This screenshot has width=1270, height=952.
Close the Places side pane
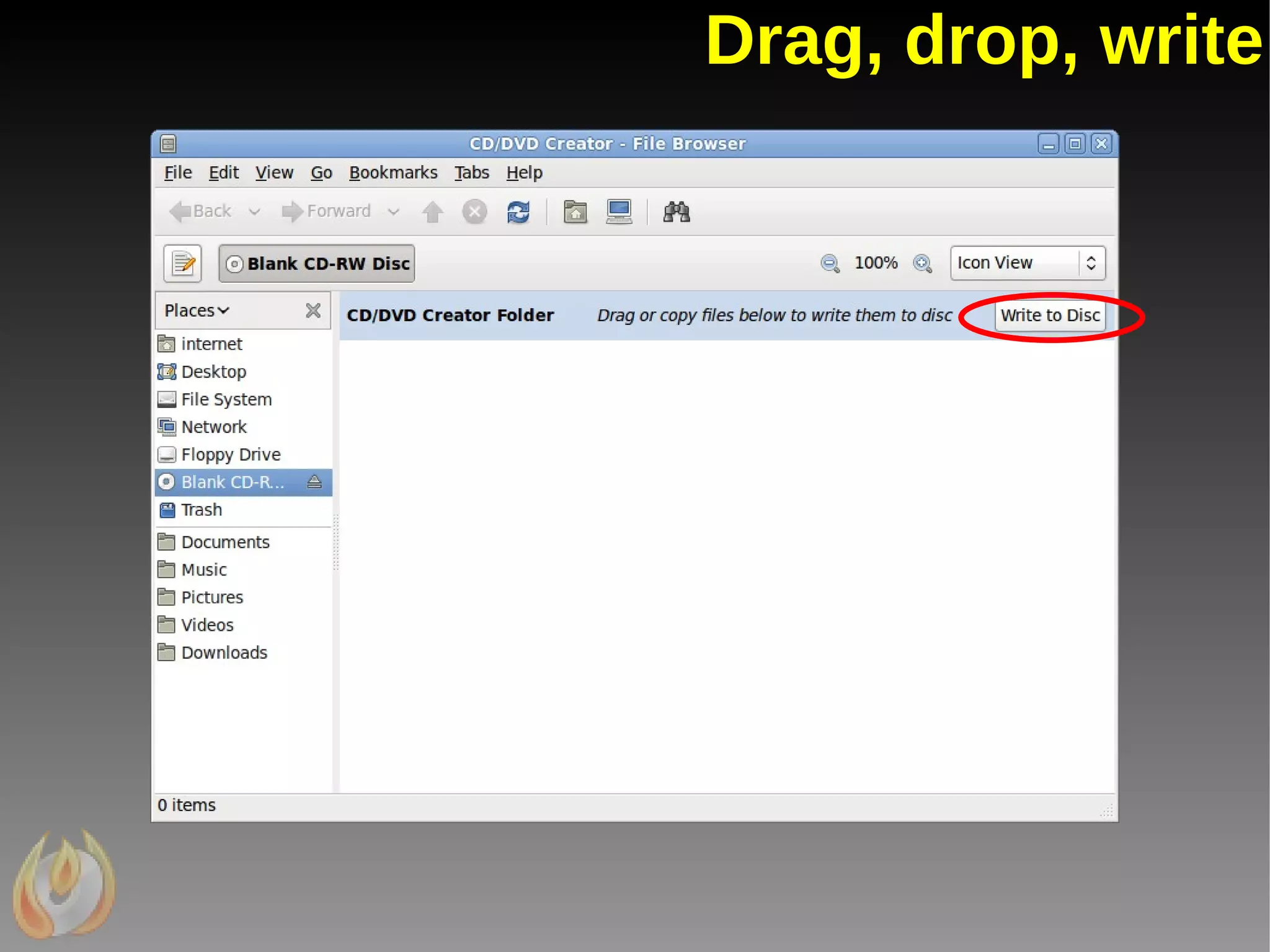[x=313, y=310]
